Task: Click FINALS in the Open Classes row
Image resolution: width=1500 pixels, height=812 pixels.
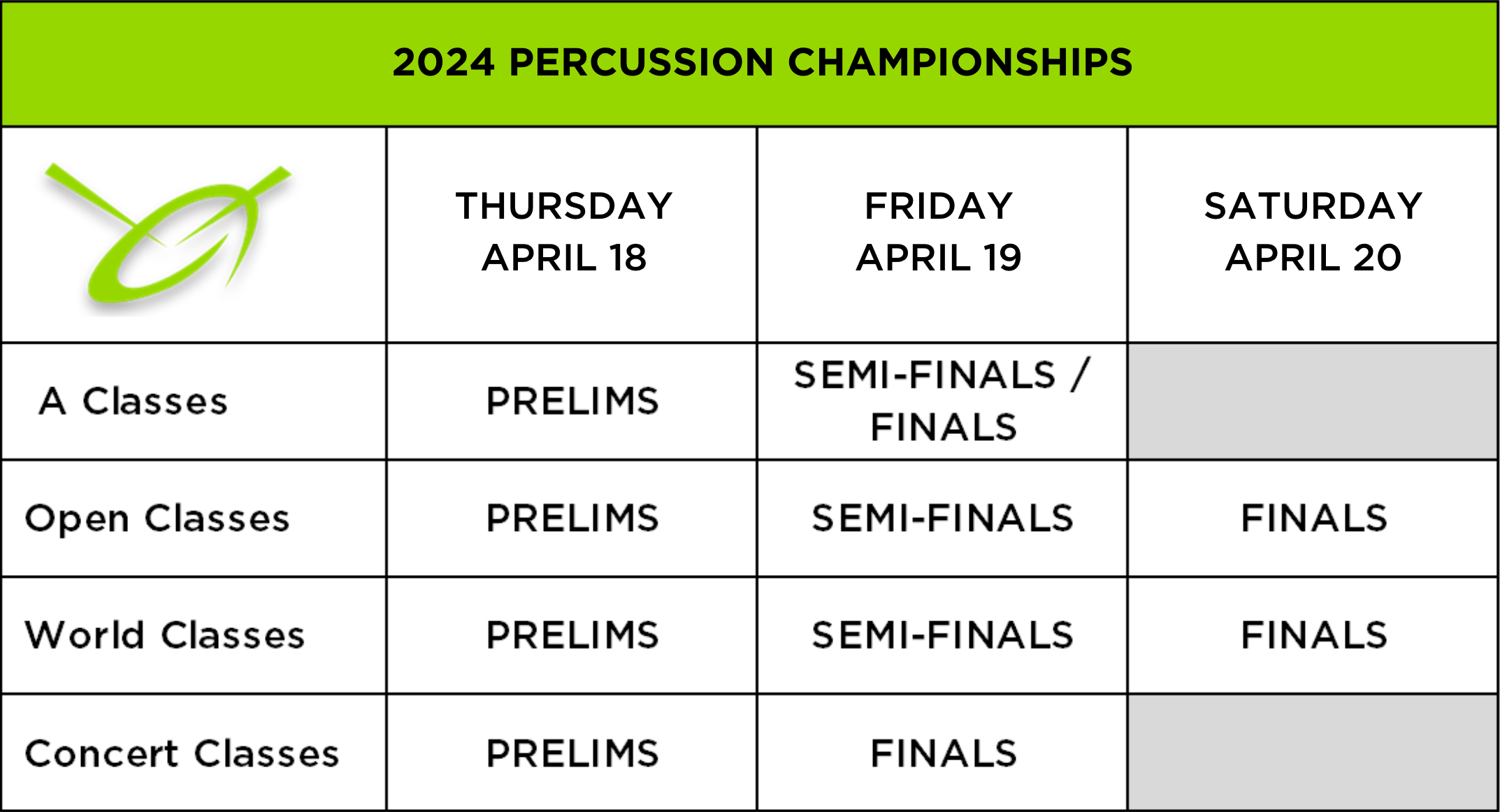Action: pos(1314,519)
